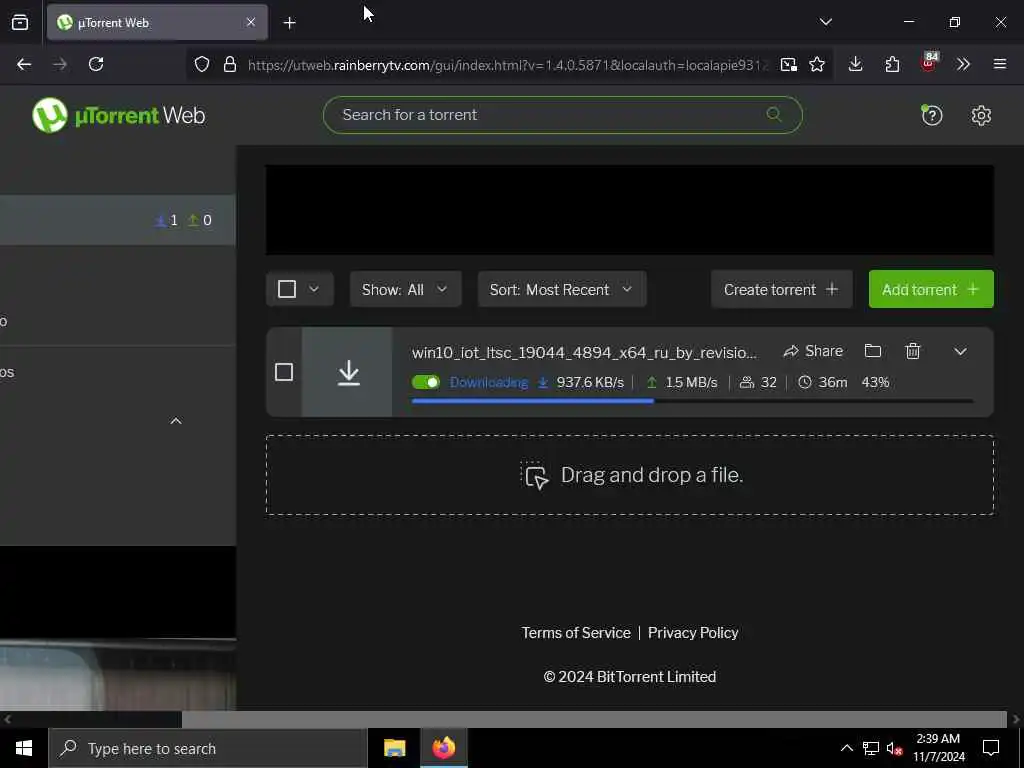Screen dimensions: 1024x768
Task: Click the torrent download progress bar
Action: [x=692, y=401]
